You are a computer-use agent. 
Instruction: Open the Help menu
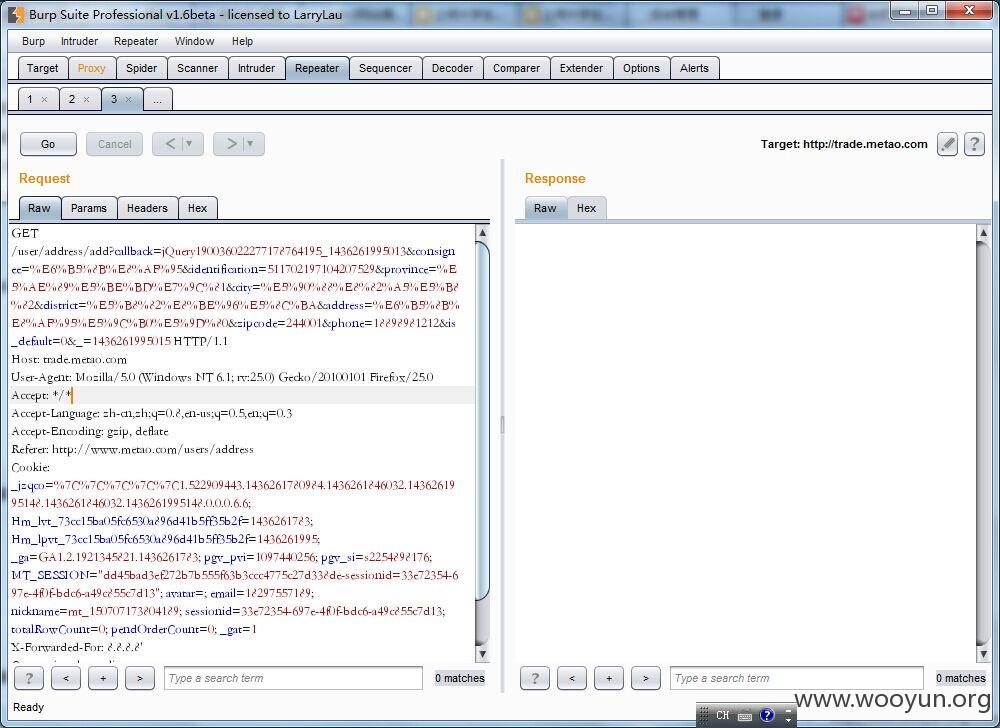[x=242, y=41]
